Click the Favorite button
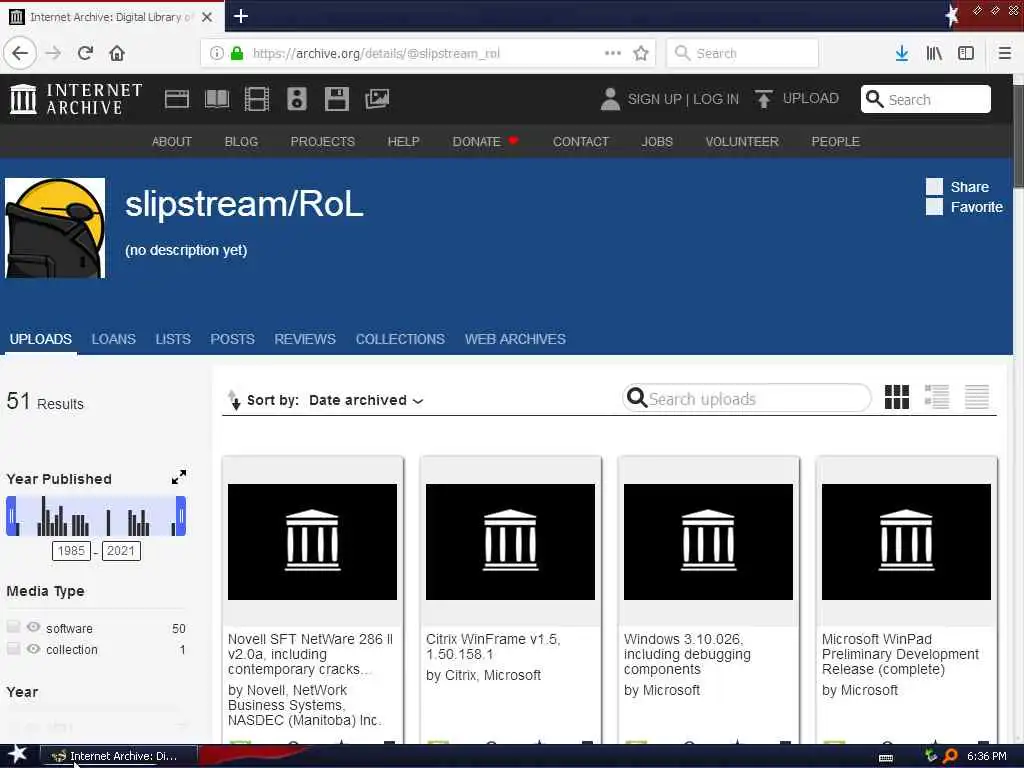Image resolution: width=1024 pixels, height=768 pixels. (965, 207)
